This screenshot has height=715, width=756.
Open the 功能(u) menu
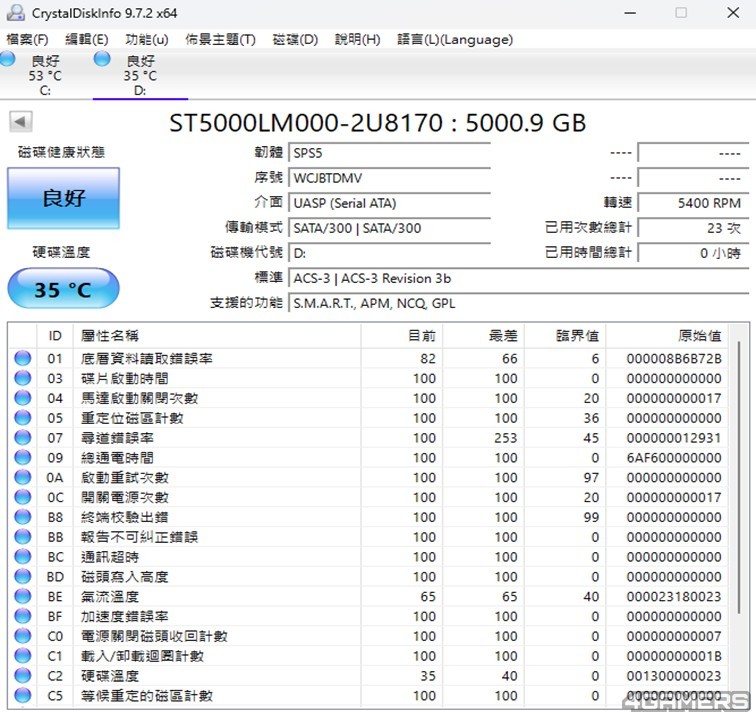(146, 40)
